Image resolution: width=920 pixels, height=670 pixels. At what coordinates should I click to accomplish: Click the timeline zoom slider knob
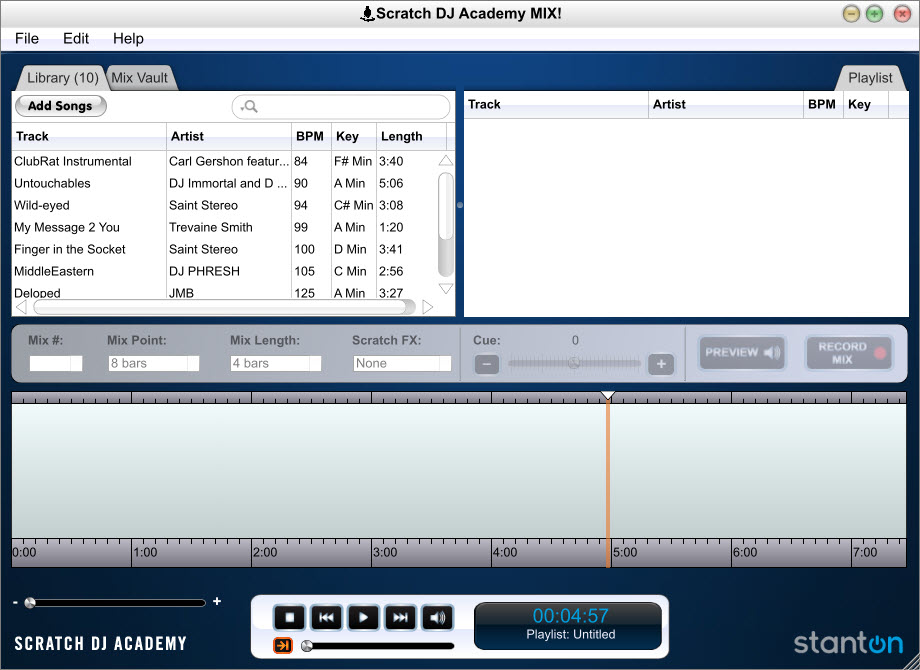[30, 603]
